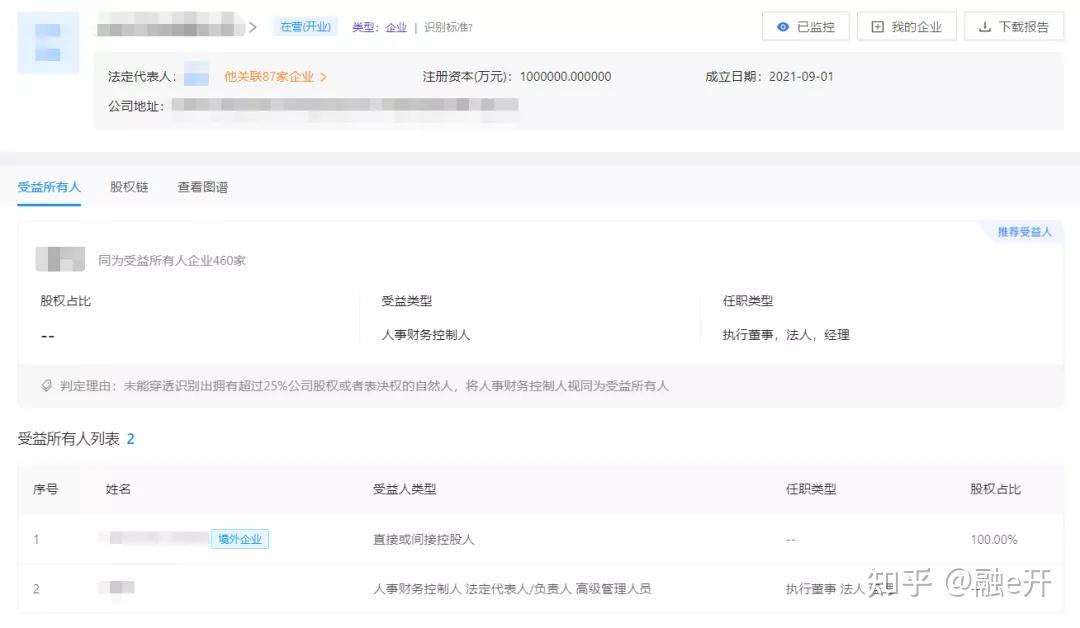The image size is (1080, 628).
Task: Click blurred owner name in row 1
Action: pyautogui.click(x=155, y=538)
